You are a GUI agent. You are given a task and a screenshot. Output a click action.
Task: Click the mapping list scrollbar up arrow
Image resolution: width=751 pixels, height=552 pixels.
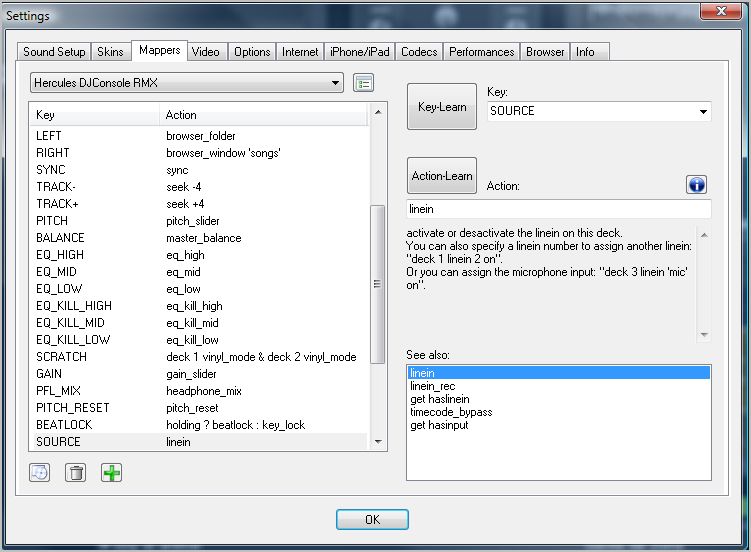tap(378, 113)
